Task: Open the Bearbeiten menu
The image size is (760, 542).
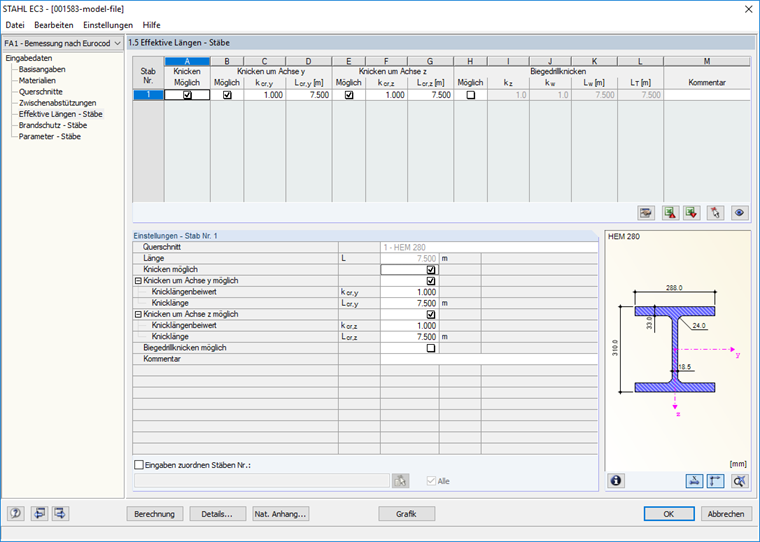Action: coord(54,25)
